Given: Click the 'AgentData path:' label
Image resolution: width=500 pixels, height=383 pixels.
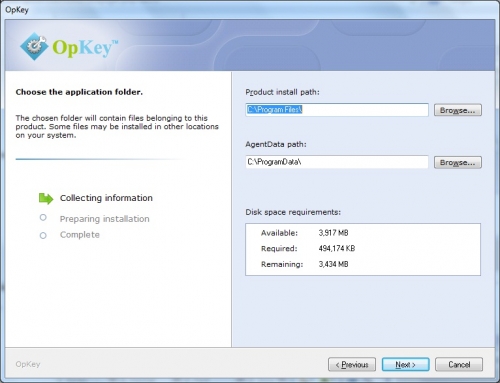Looking at the screenshot, I should click(x=276, y=144).
